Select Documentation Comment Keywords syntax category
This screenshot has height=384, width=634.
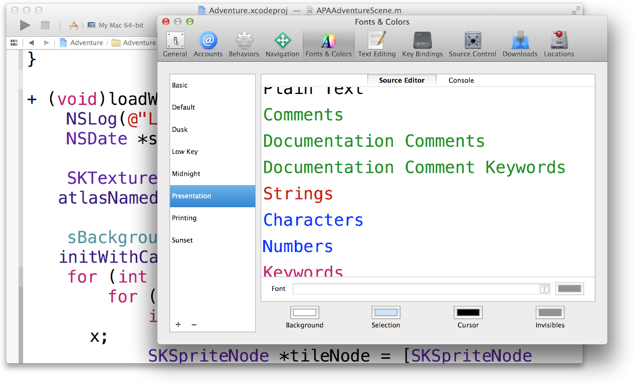414,167
